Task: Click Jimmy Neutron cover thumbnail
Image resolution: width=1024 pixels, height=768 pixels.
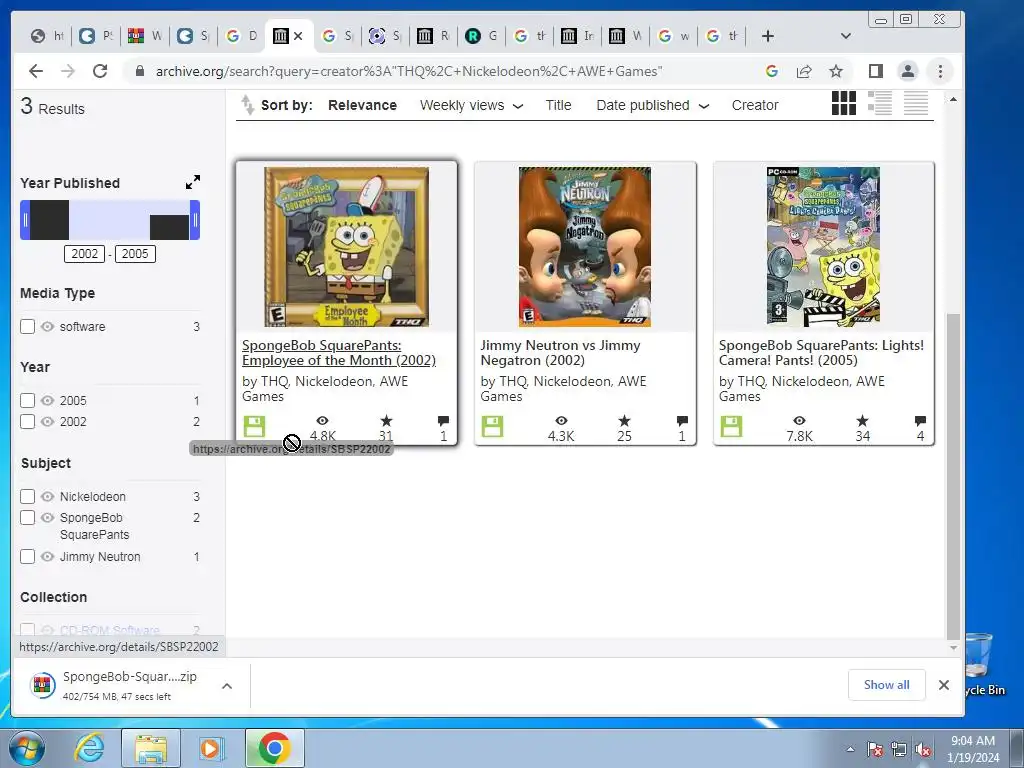Action: [584, 247]
